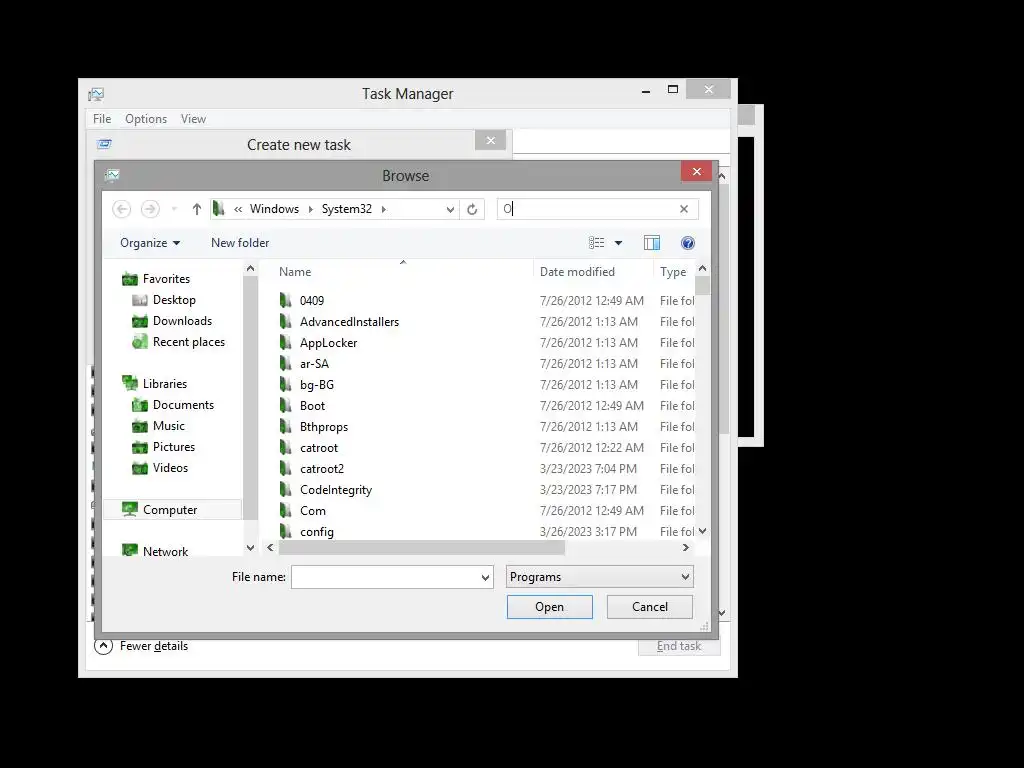The width and height of the screenshot is (1024, 768).
Task: Expand the address bar history dropdown
Action: tap(450, 209)
